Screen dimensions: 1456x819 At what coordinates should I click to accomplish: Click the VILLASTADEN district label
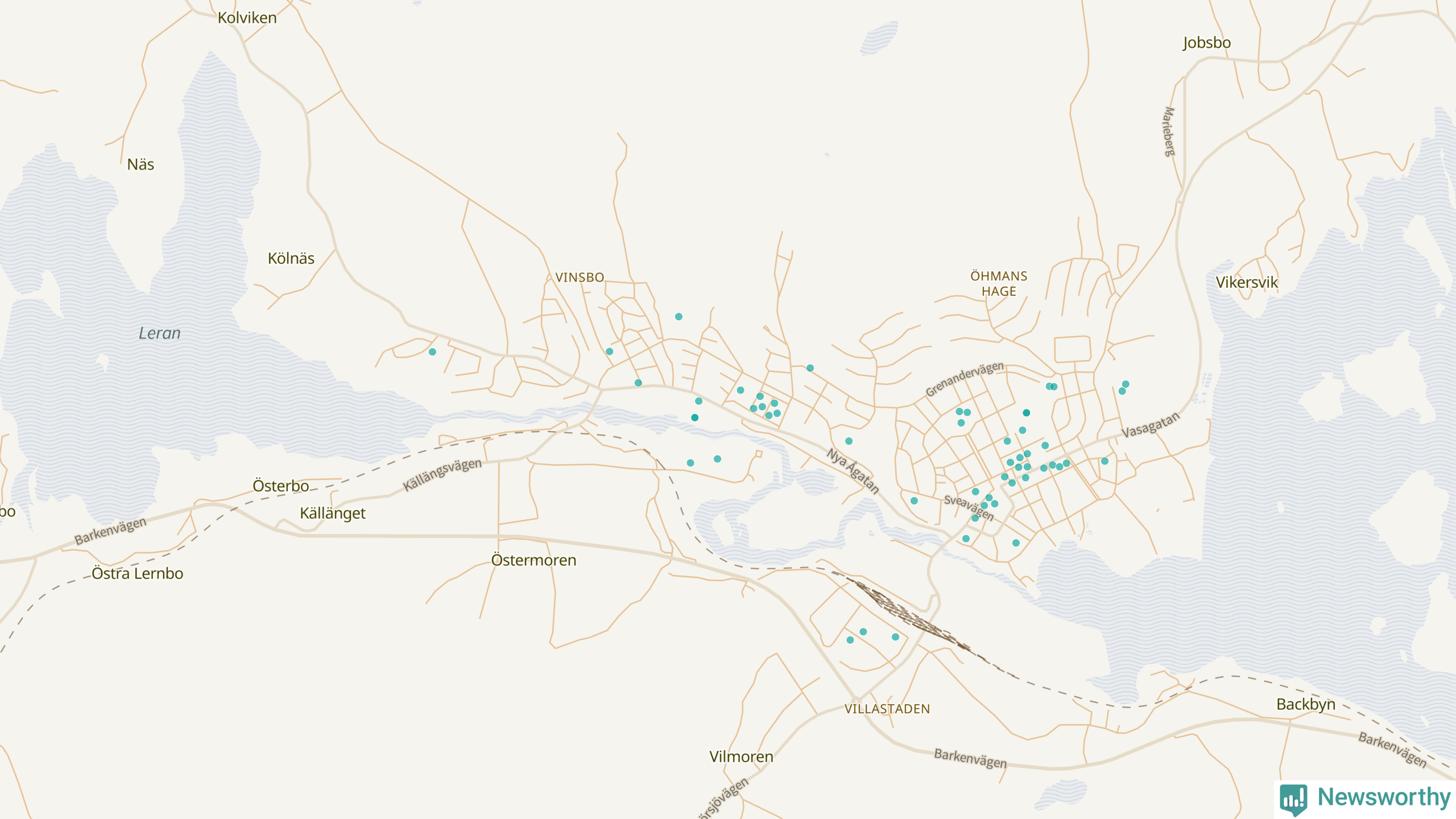887,709
